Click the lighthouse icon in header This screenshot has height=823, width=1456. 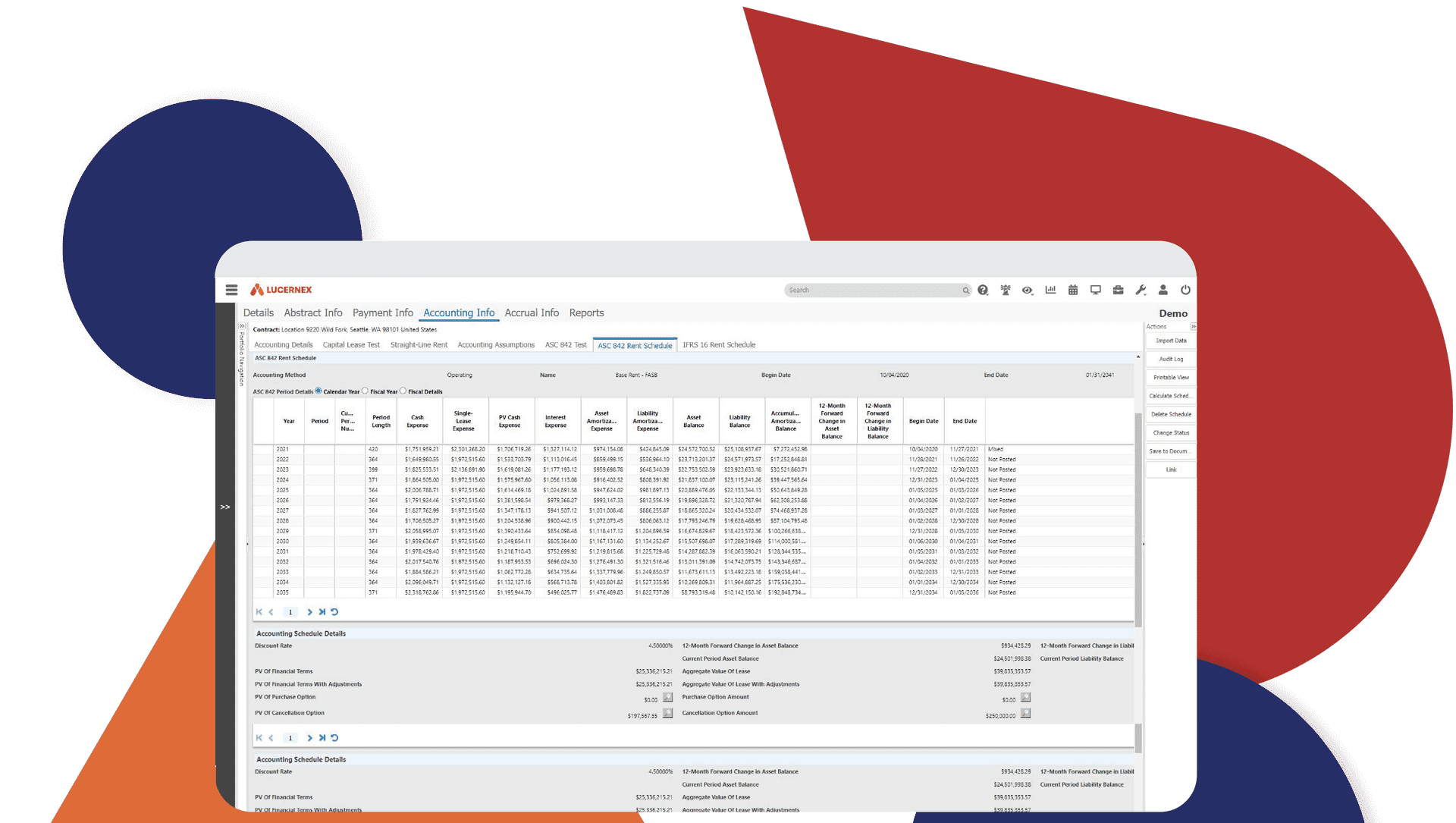click(x=1006, y=290)
